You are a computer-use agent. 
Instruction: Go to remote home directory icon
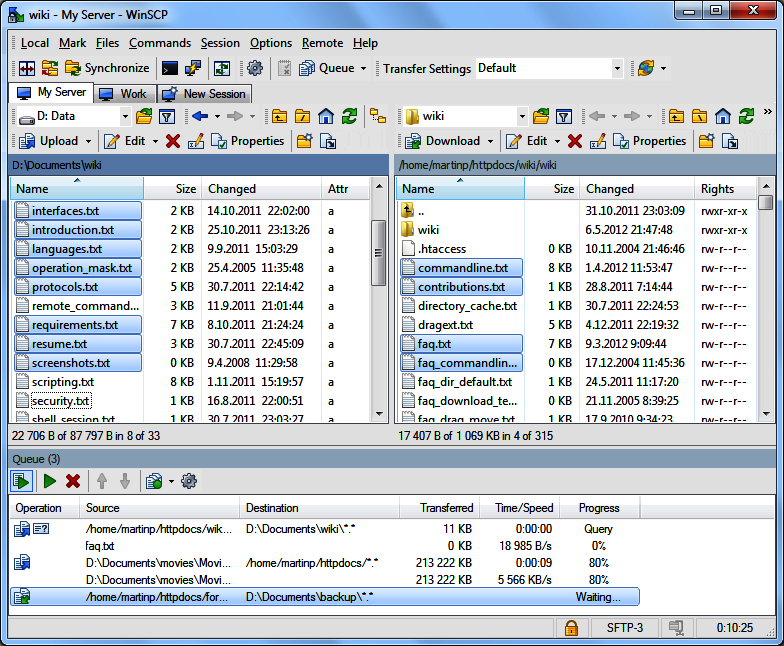723,116
